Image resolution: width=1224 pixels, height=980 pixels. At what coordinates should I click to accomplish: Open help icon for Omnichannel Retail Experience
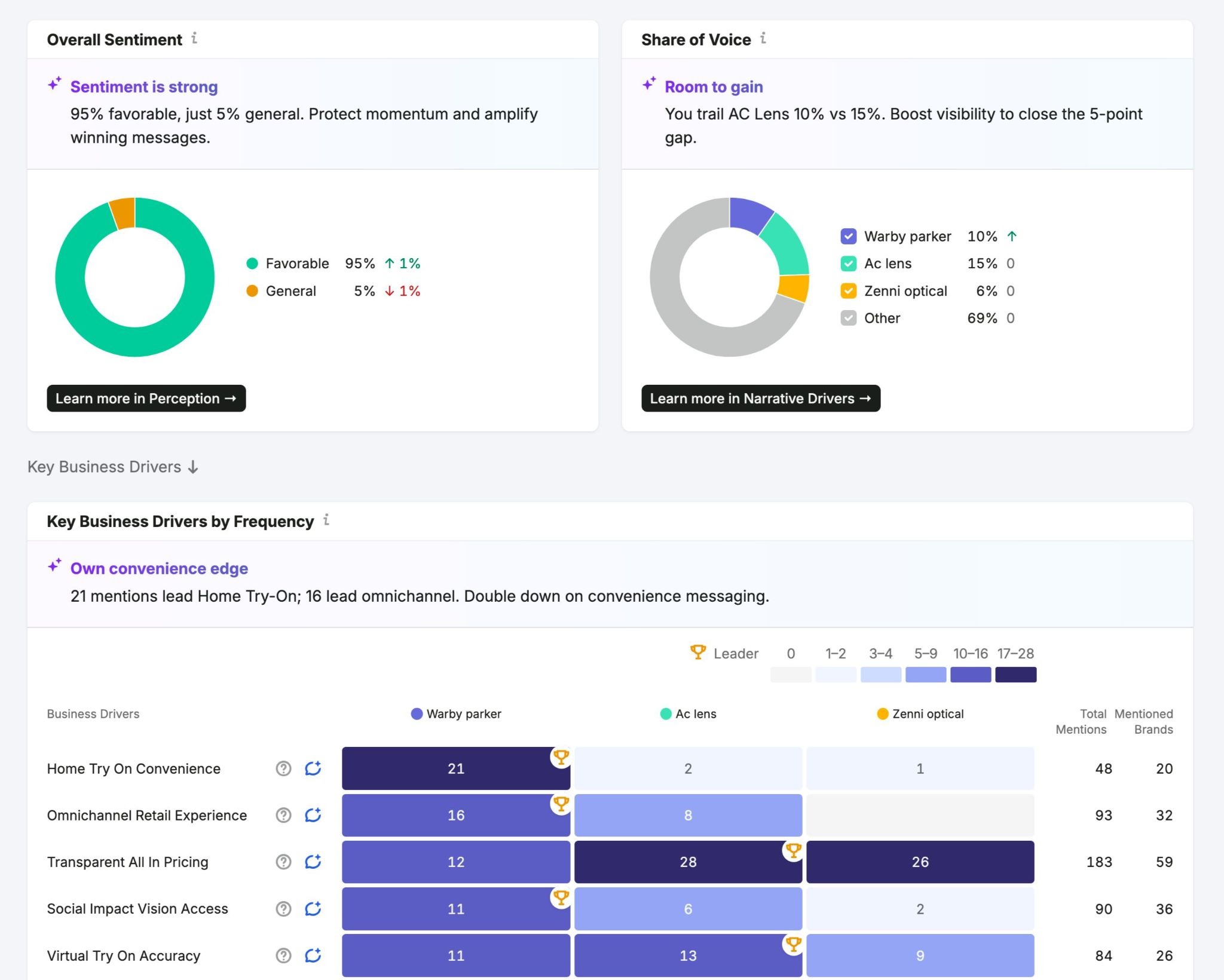coord(283,815)
